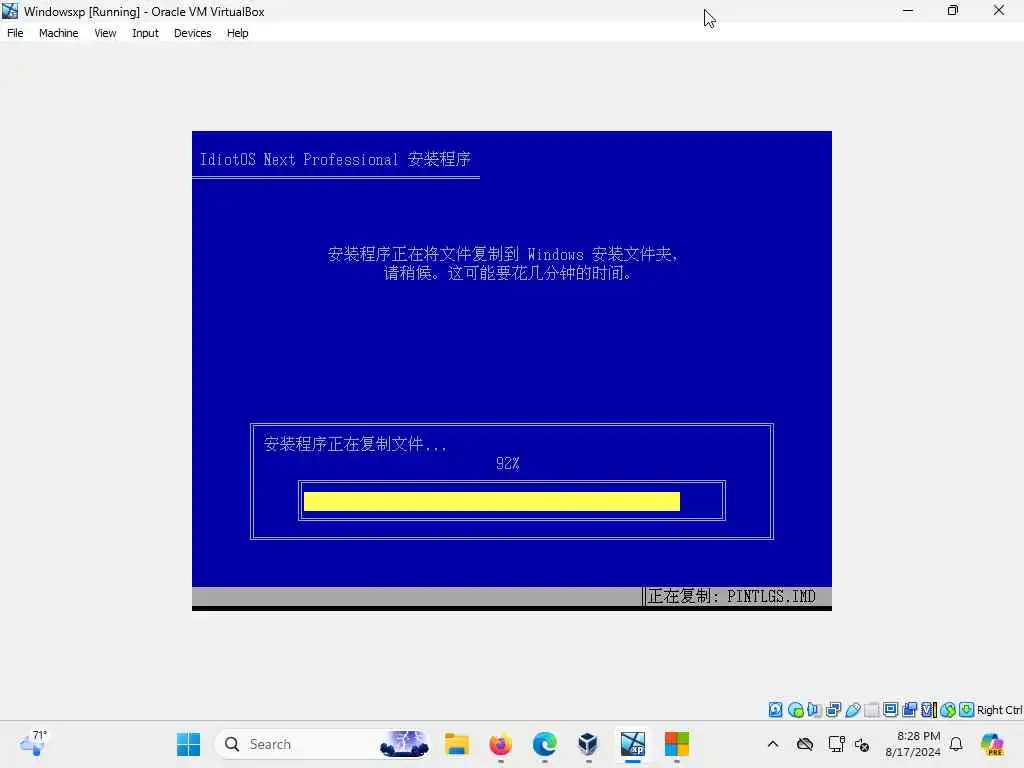The image size is (1024, 768).
Task: Open the Help menu
Action: [x=237, y=33]
